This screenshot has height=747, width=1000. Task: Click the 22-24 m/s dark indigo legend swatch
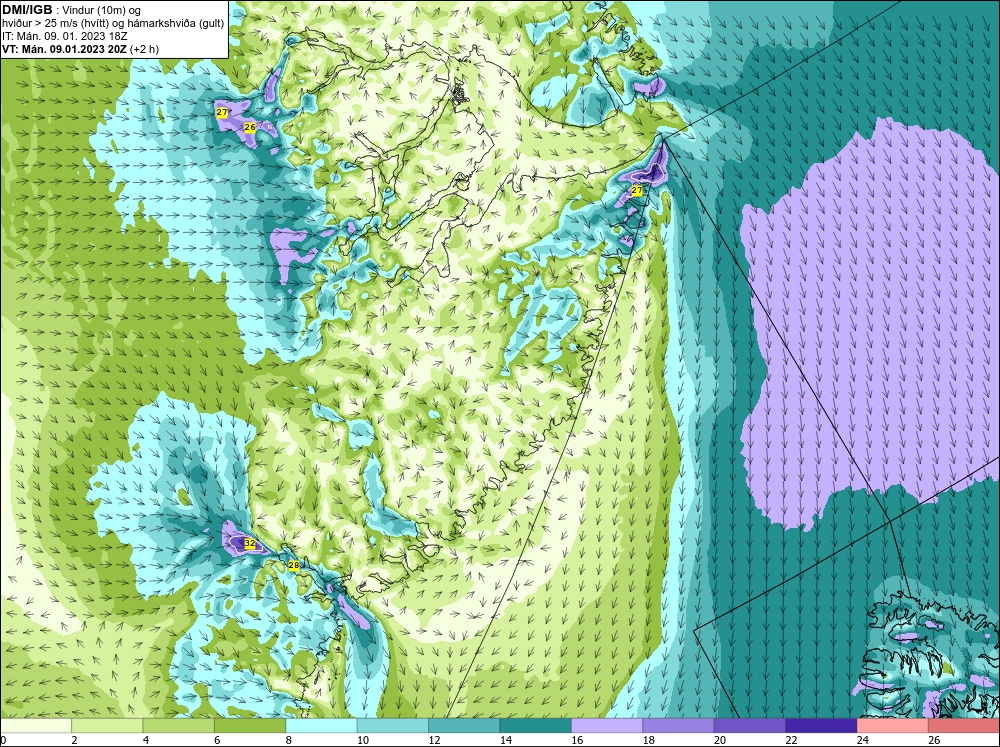click(821, 726)
